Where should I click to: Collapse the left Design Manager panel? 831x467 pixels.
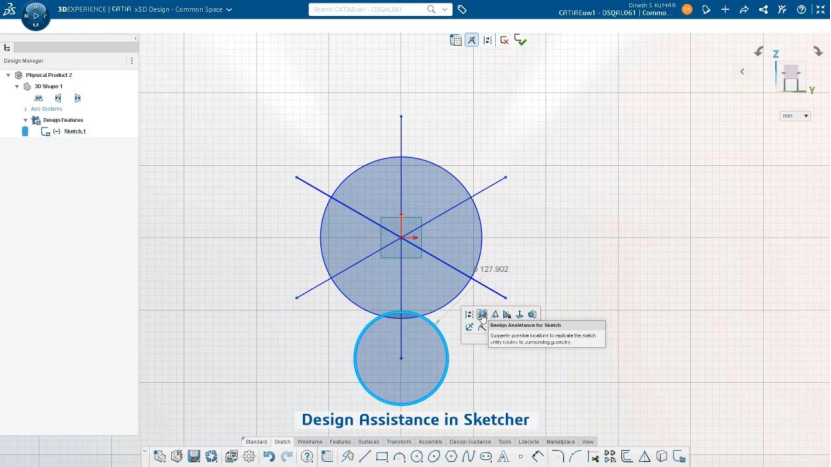pyautogui.click(x=135, y=38)
